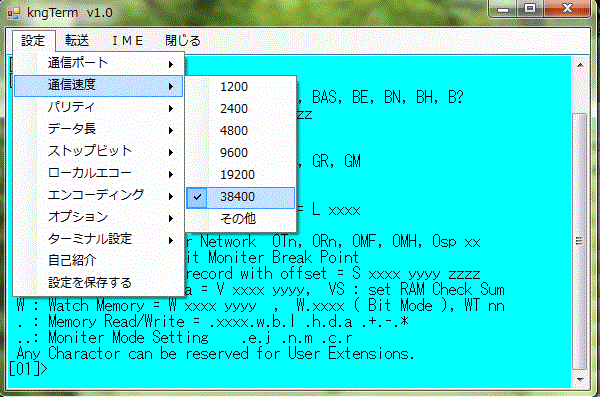Set baud rate to 19200
Viewport: 600px width, 397px height.
click(x=241, y=175)
